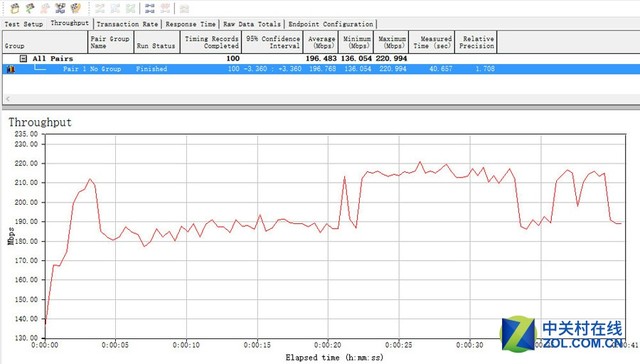Open the Response Time tab
The height and width of the screenshot is (364, 640).
[x=191, y=24]
